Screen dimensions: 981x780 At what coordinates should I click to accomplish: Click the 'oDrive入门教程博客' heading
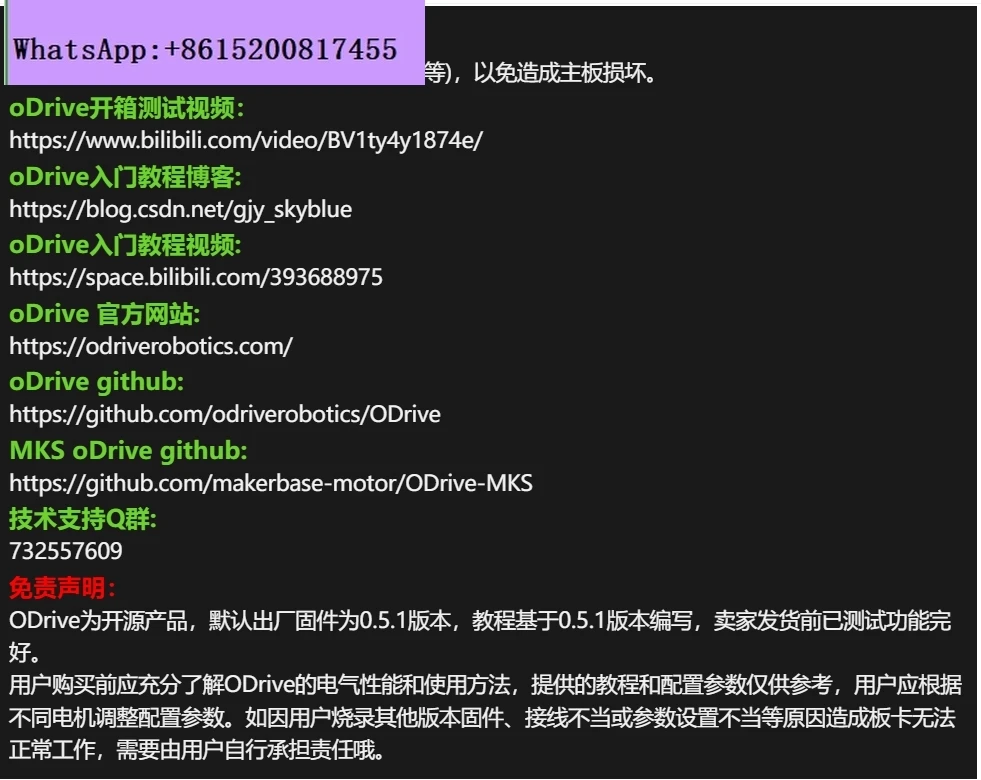[125, 177]
